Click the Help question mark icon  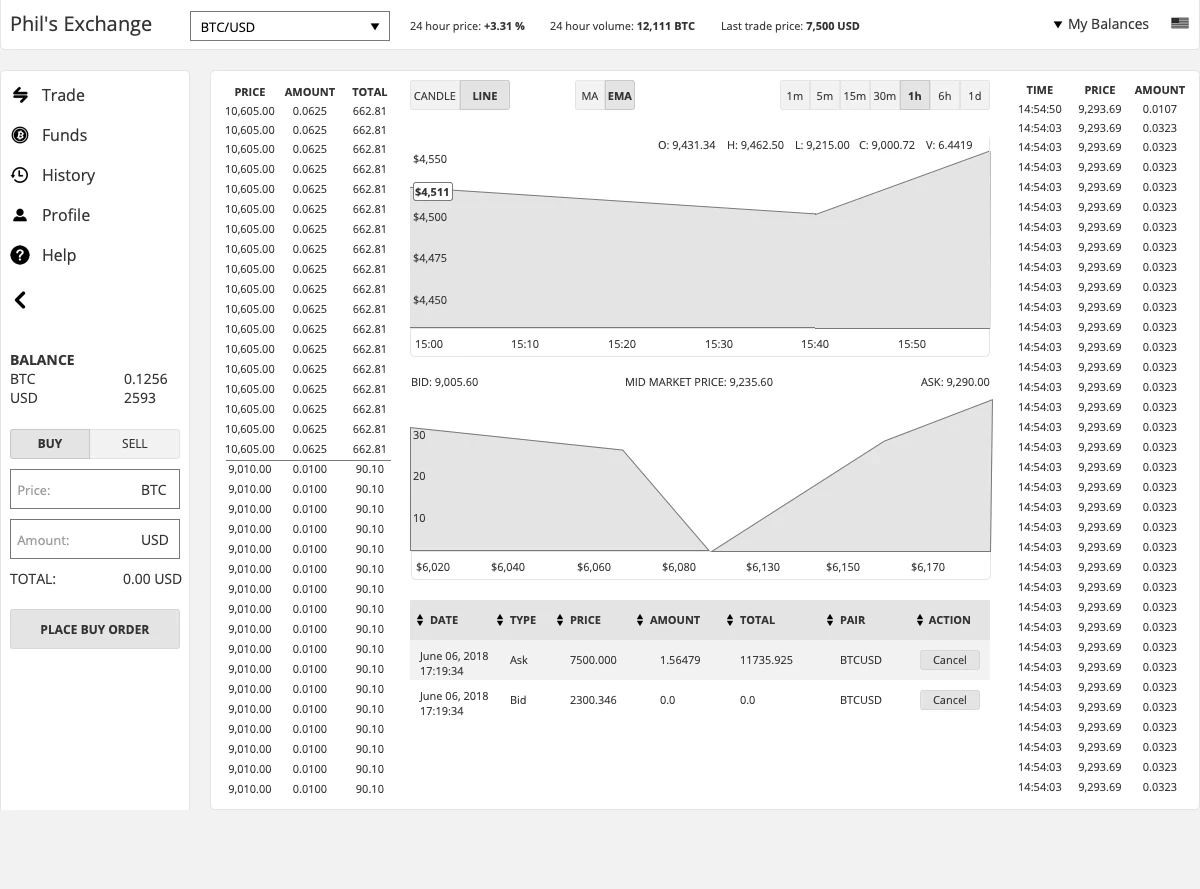pos(20,255)
